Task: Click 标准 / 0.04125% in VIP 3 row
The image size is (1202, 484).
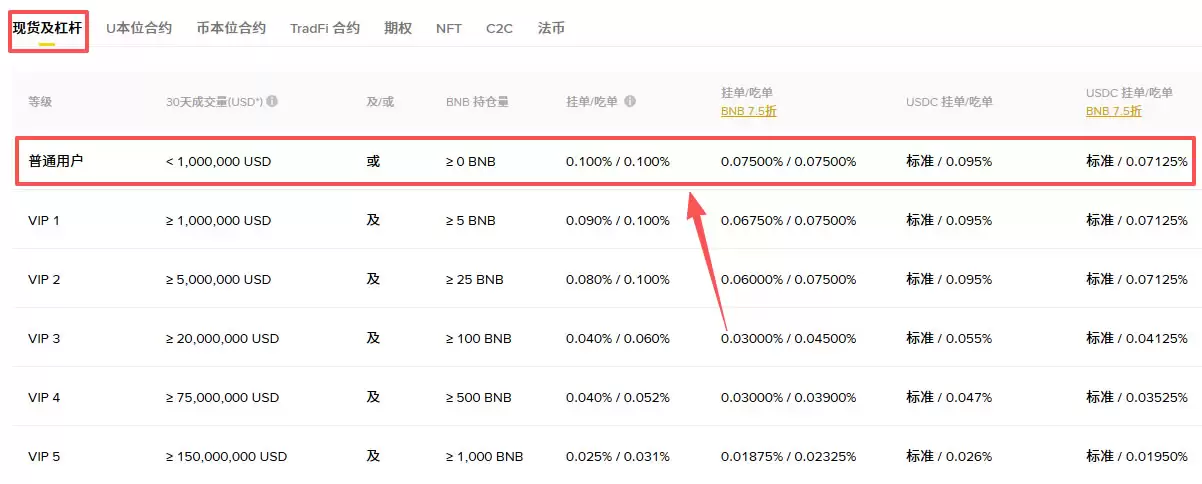Action: point(1137,338)
